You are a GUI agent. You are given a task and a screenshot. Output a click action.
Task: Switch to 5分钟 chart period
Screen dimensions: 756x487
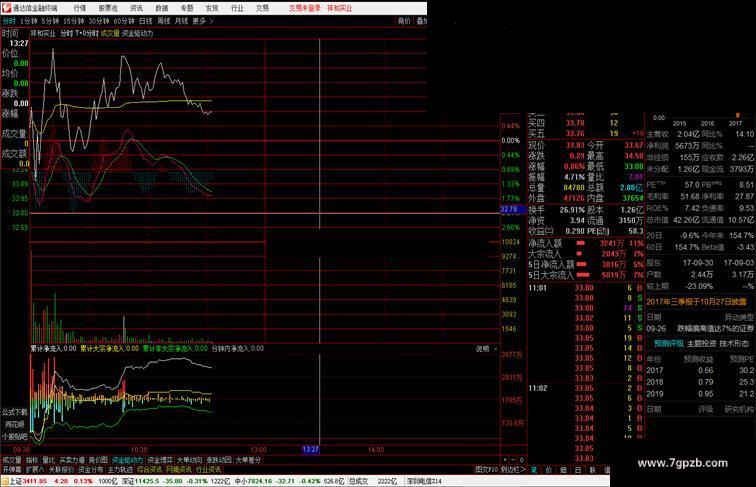point(50,21)
